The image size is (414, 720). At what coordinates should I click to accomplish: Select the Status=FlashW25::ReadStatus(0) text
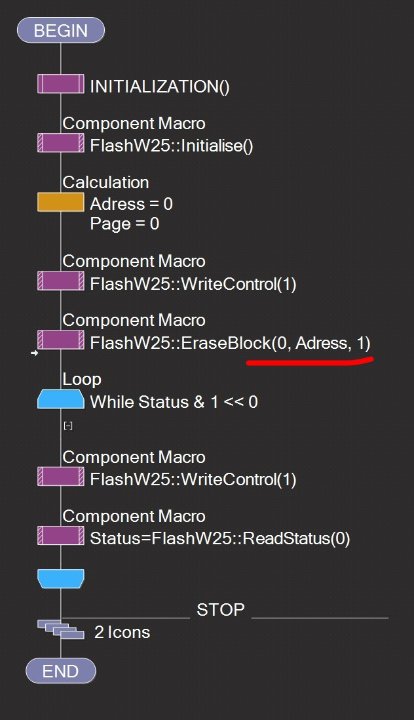point(220,538)
